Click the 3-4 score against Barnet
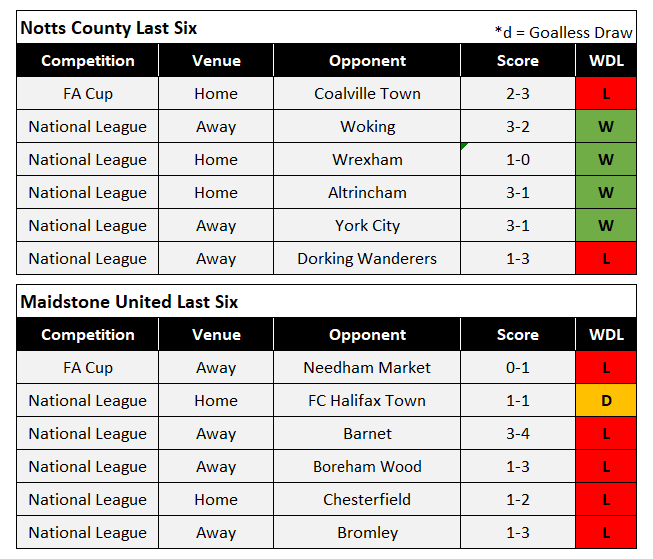 pyautogui.click(x=517, y=434)
